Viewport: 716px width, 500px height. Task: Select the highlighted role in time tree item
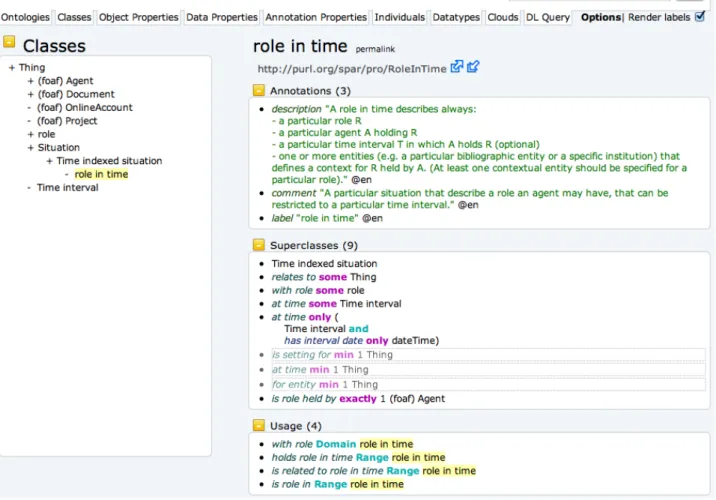coord(101,174)
